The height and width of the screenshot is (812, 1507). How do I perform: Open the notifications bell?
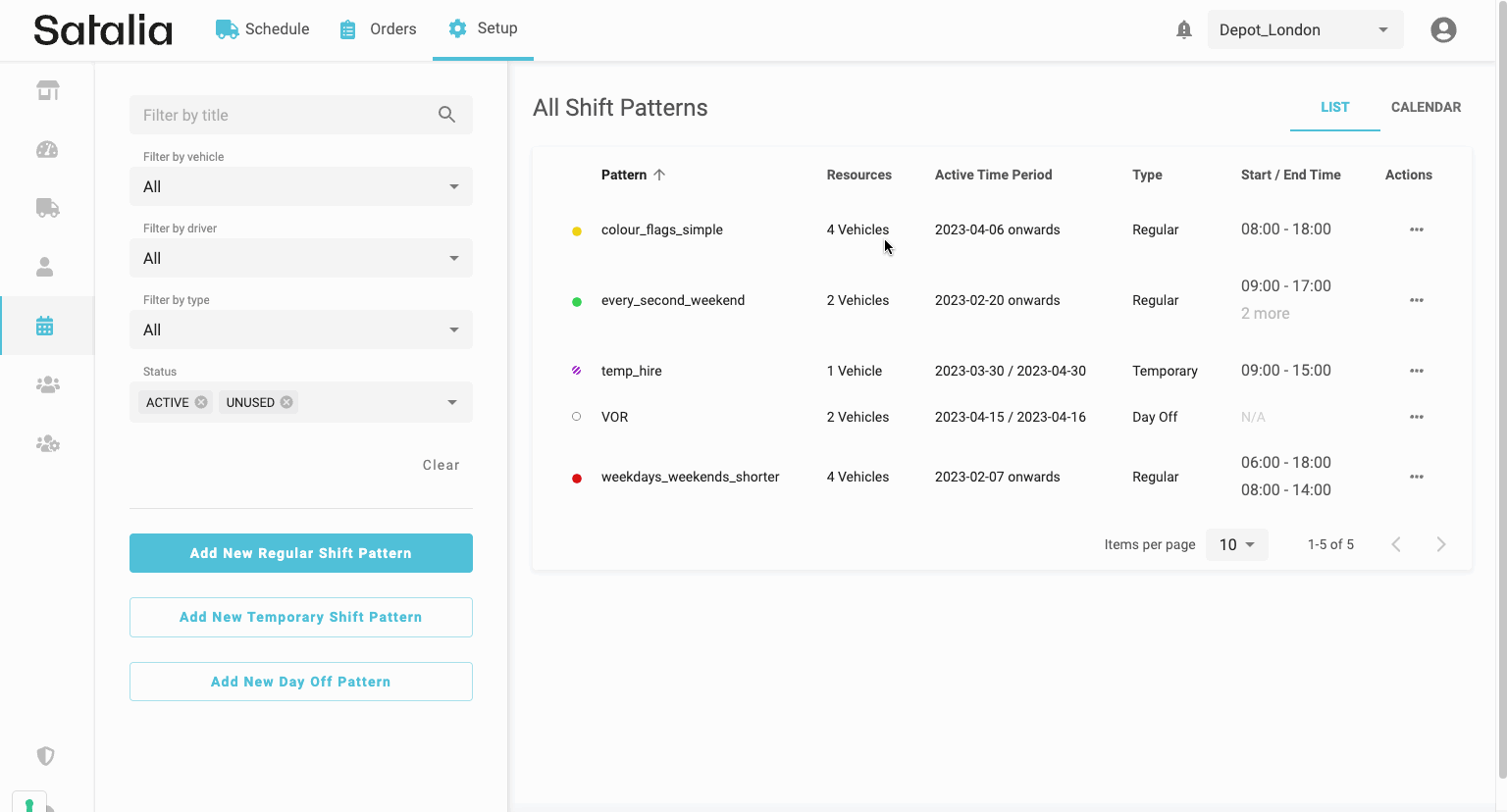coord(1183,29)
